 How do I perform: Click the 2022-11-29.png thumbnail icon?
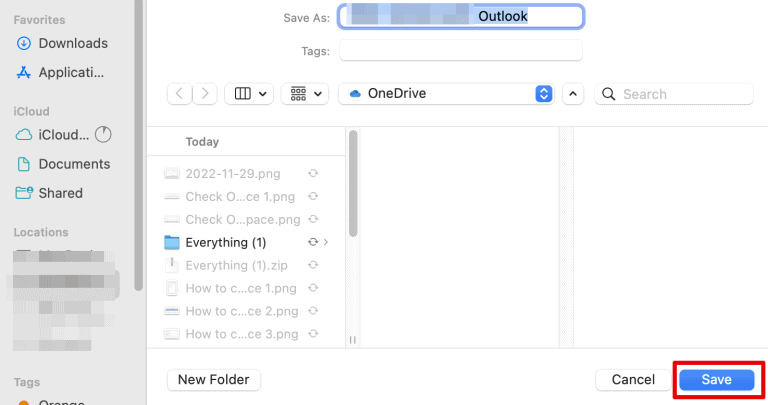pos(171,173)
